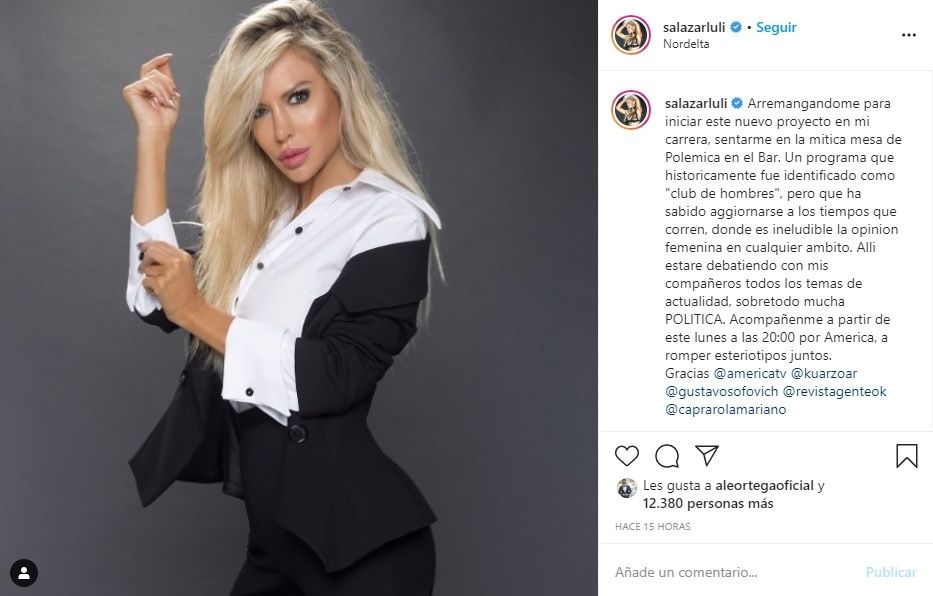Visit @kuarzoar mentioned profile

tap(824, 374)
